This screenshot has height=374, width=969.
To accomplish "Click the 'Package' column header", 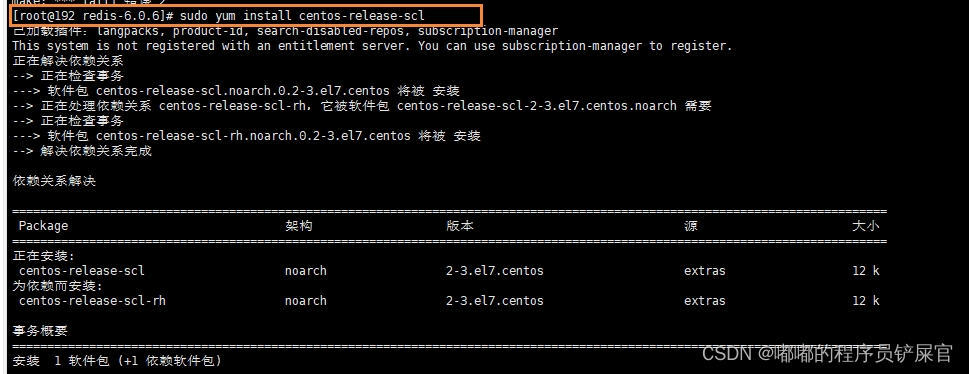I will pyautogui.click(x=43, y=226).
